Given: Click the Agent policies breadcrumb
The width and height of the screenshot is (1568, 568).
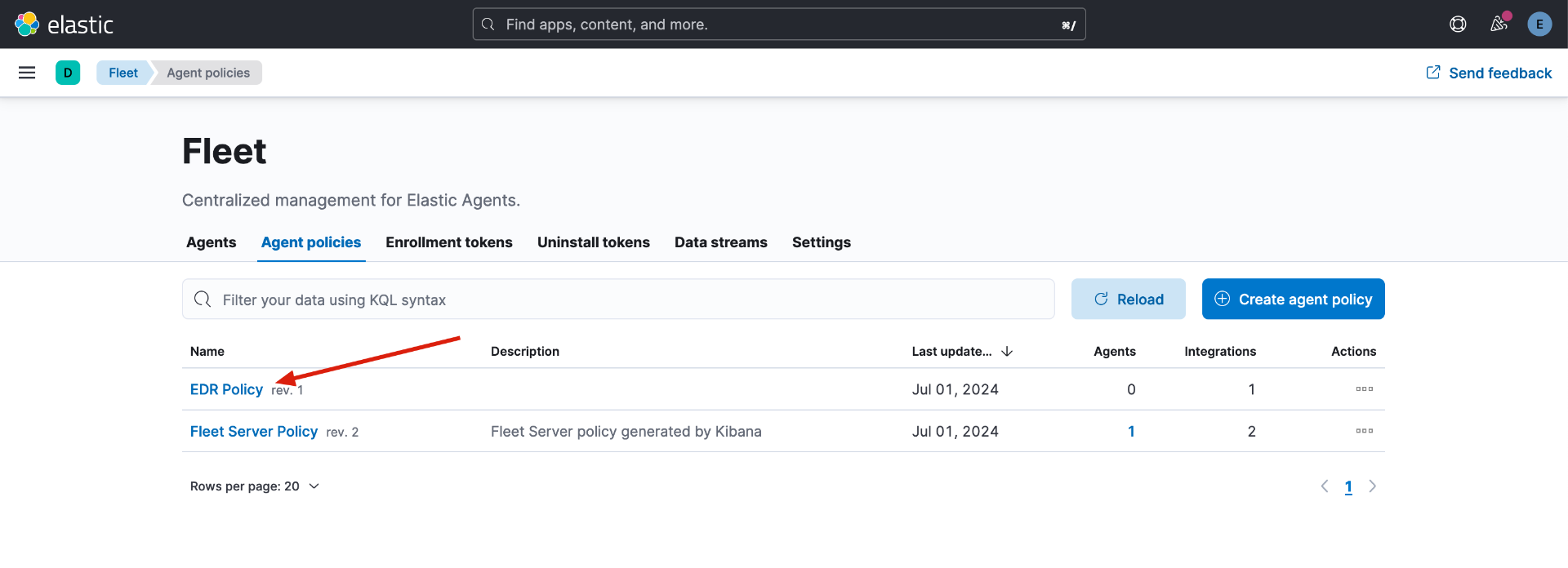Looking at the screenshot, I should (208, 73).
